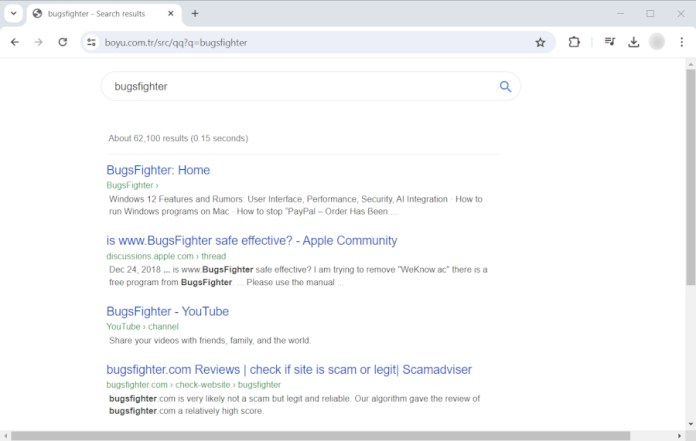
Task: Close the bugsfighter Search results tab
Action: pyautogui.click(x=170, y=14)
